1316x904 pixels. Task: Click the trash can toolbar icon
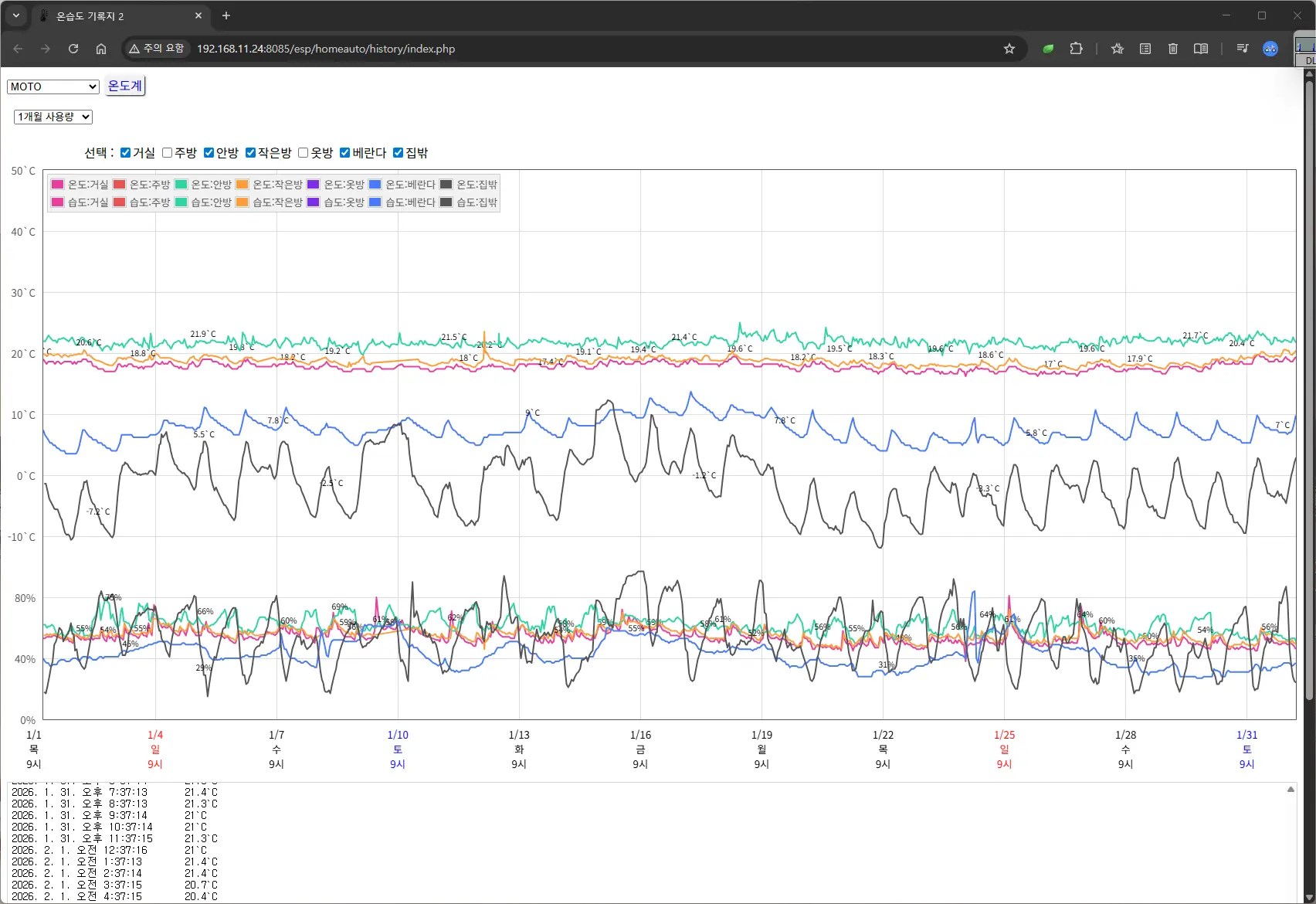1172,49
